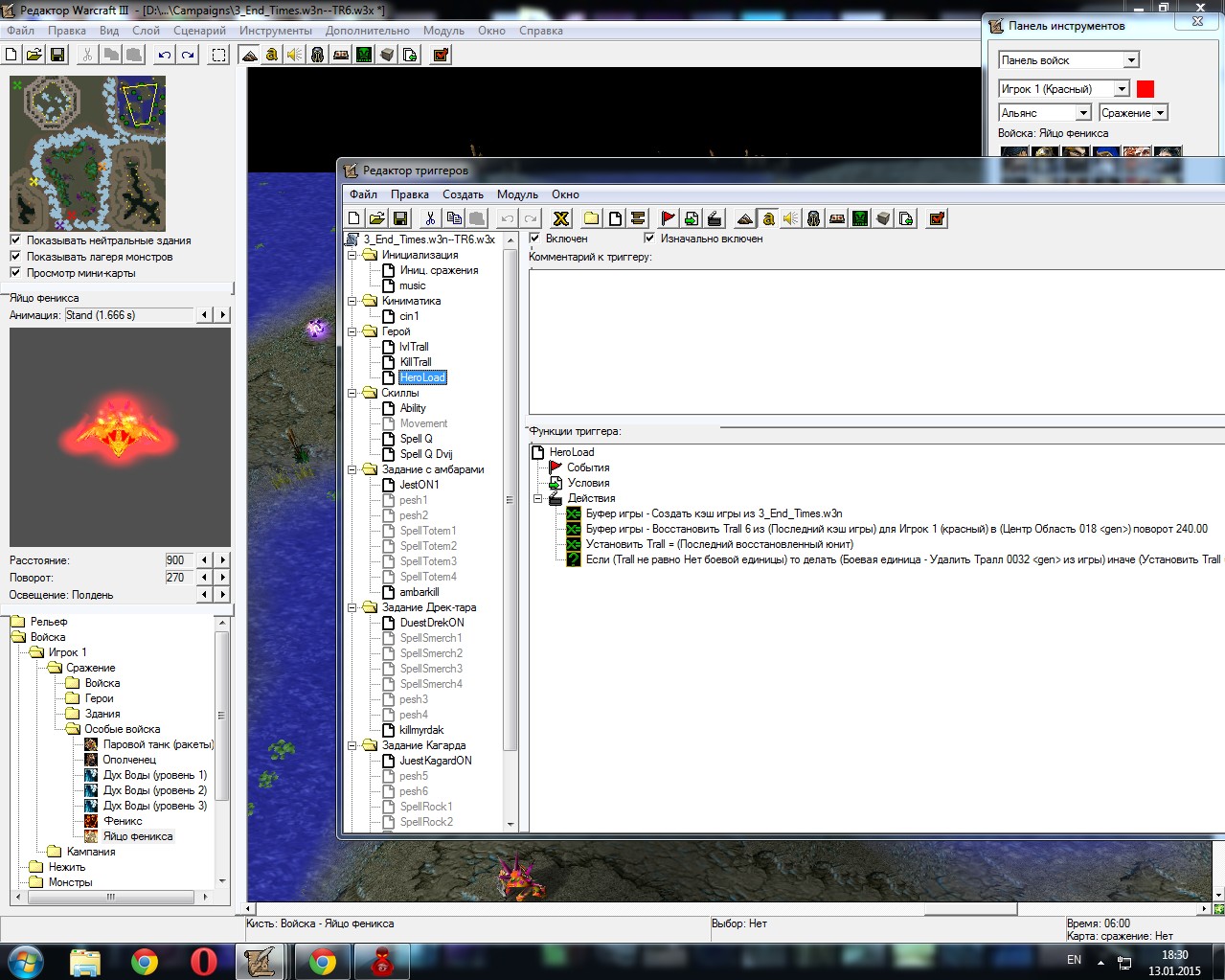
Task: Open Terrain Editor icon in main window toolbar
Action: 249,55
